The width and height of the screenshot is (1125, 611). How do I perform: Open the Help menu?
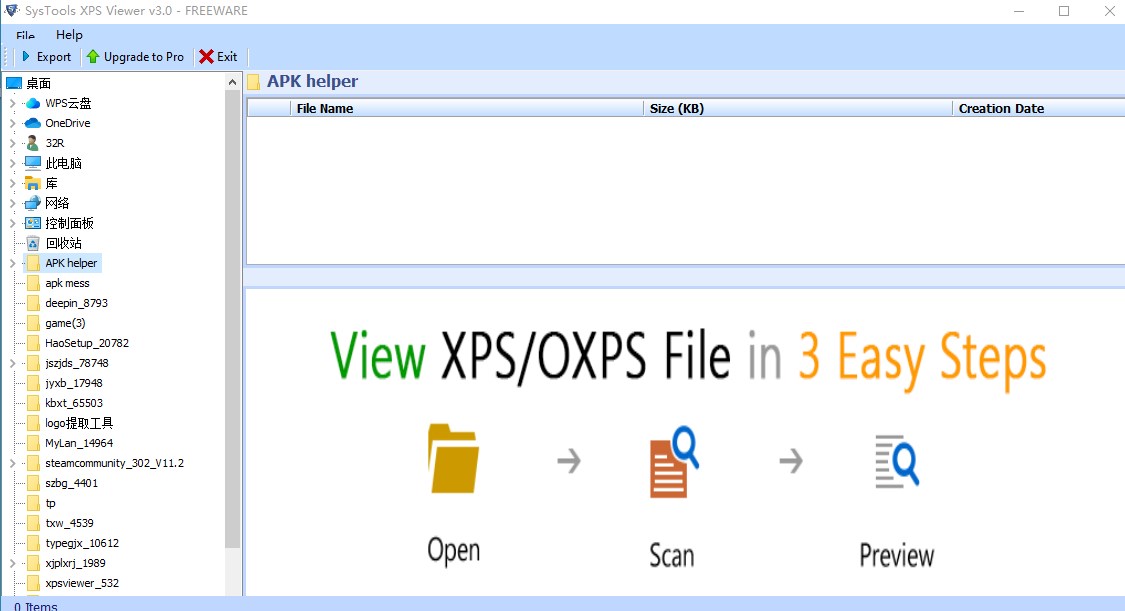coord(69,35)
